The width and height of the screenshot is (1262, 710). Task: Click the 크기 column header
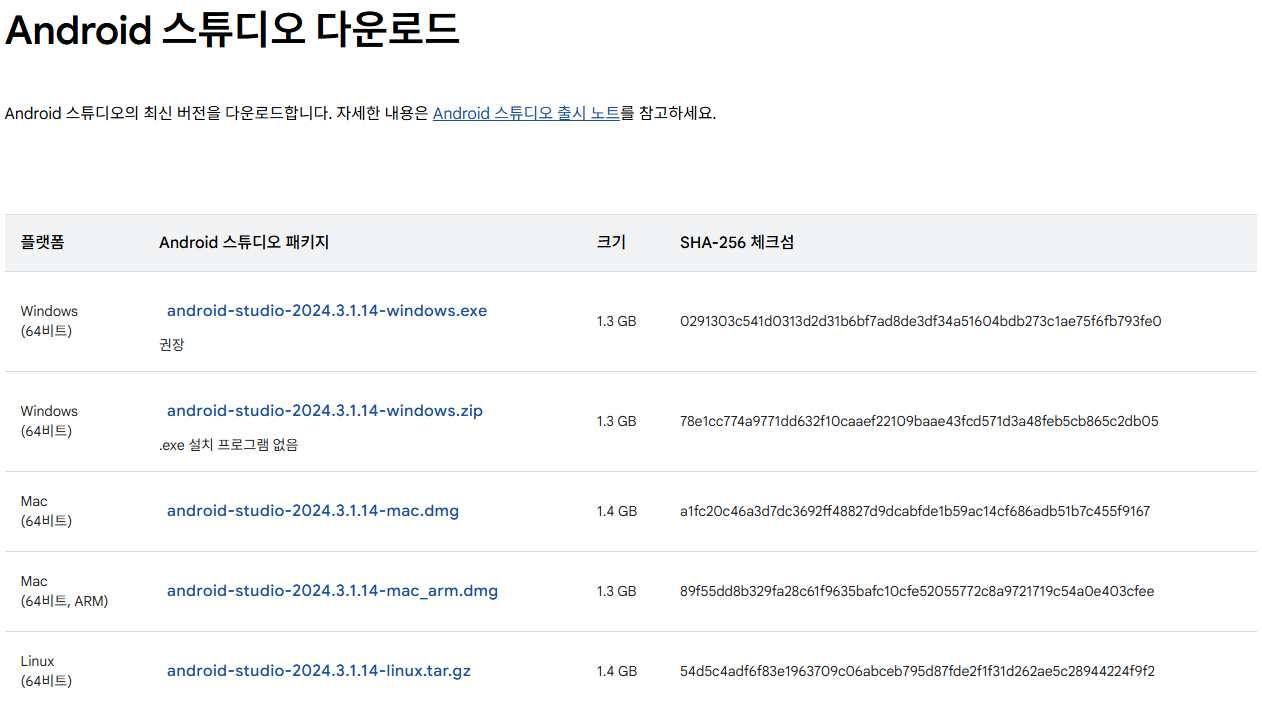[x=611, y=243]
